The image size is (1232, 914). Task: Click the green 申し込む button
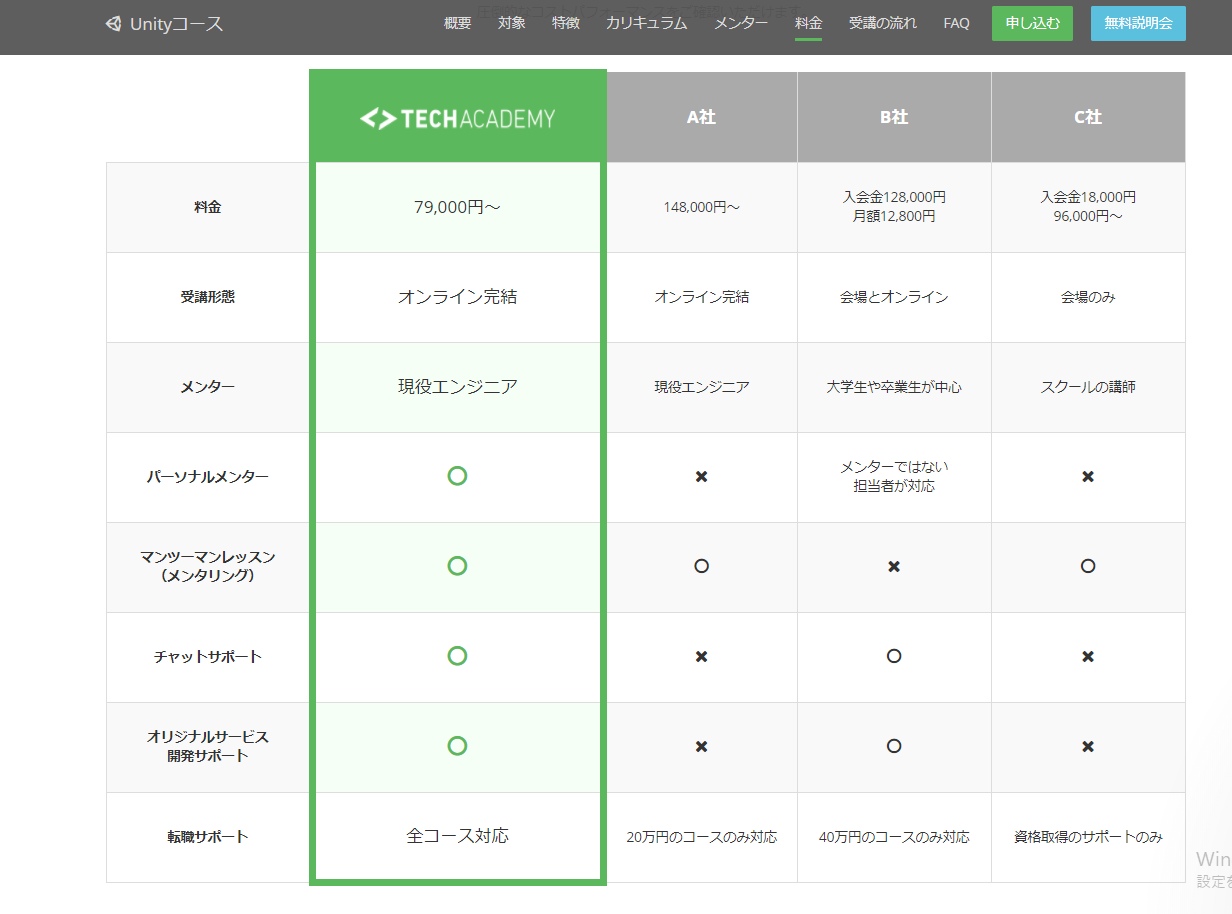pyautogui.click(x=1032, y=23)
